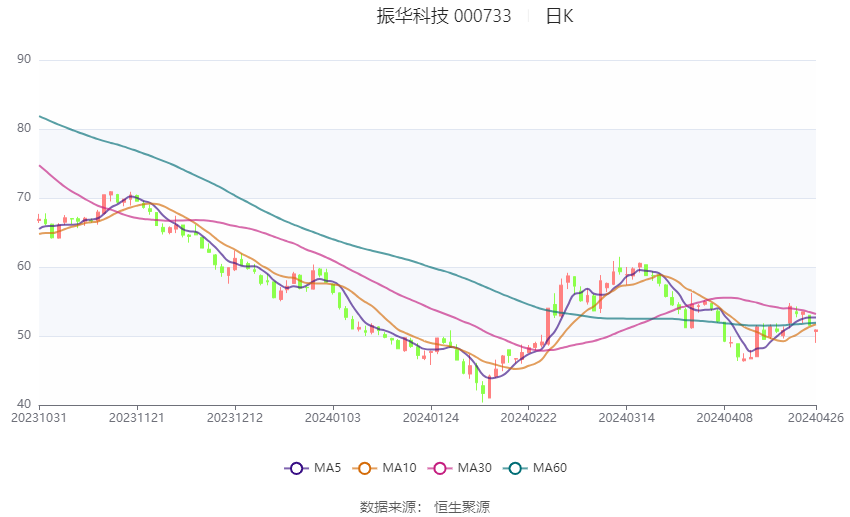Click the 40 y-axis value label

point(24,404)
